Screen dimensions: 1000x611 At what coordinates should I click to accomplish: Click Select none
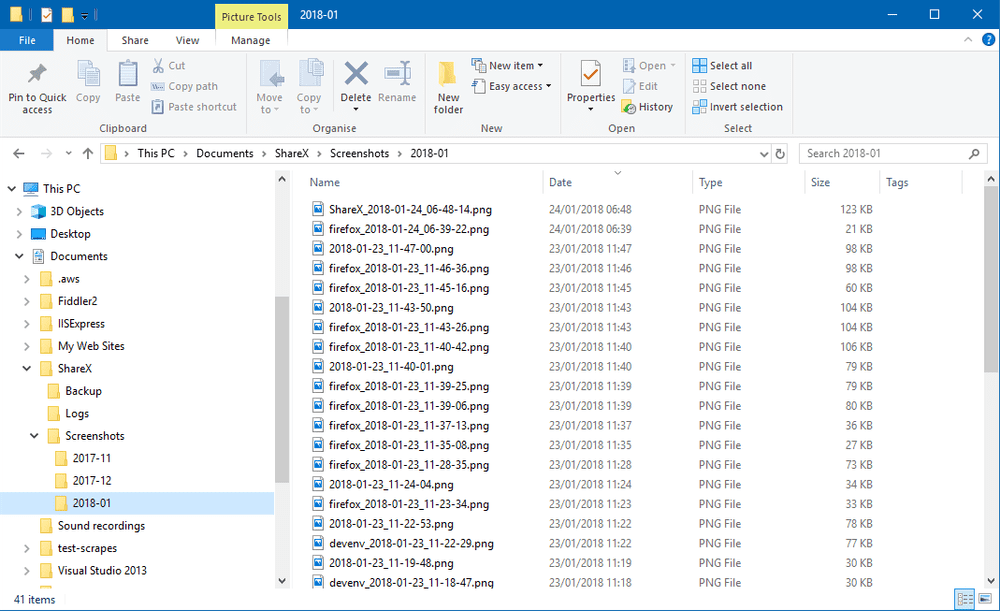[729, 86]
